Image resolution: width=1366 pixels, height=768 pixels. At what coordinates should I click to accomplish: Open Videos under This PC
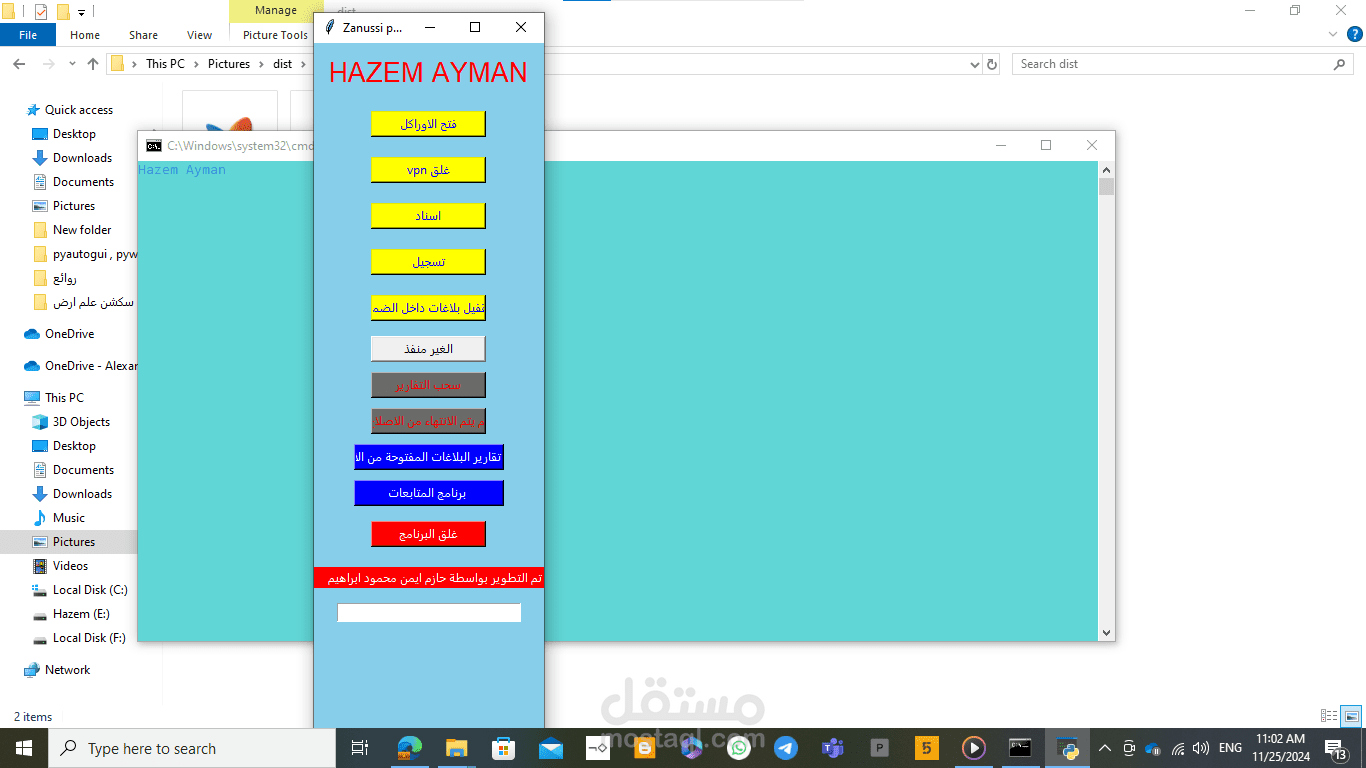[70, 566]
